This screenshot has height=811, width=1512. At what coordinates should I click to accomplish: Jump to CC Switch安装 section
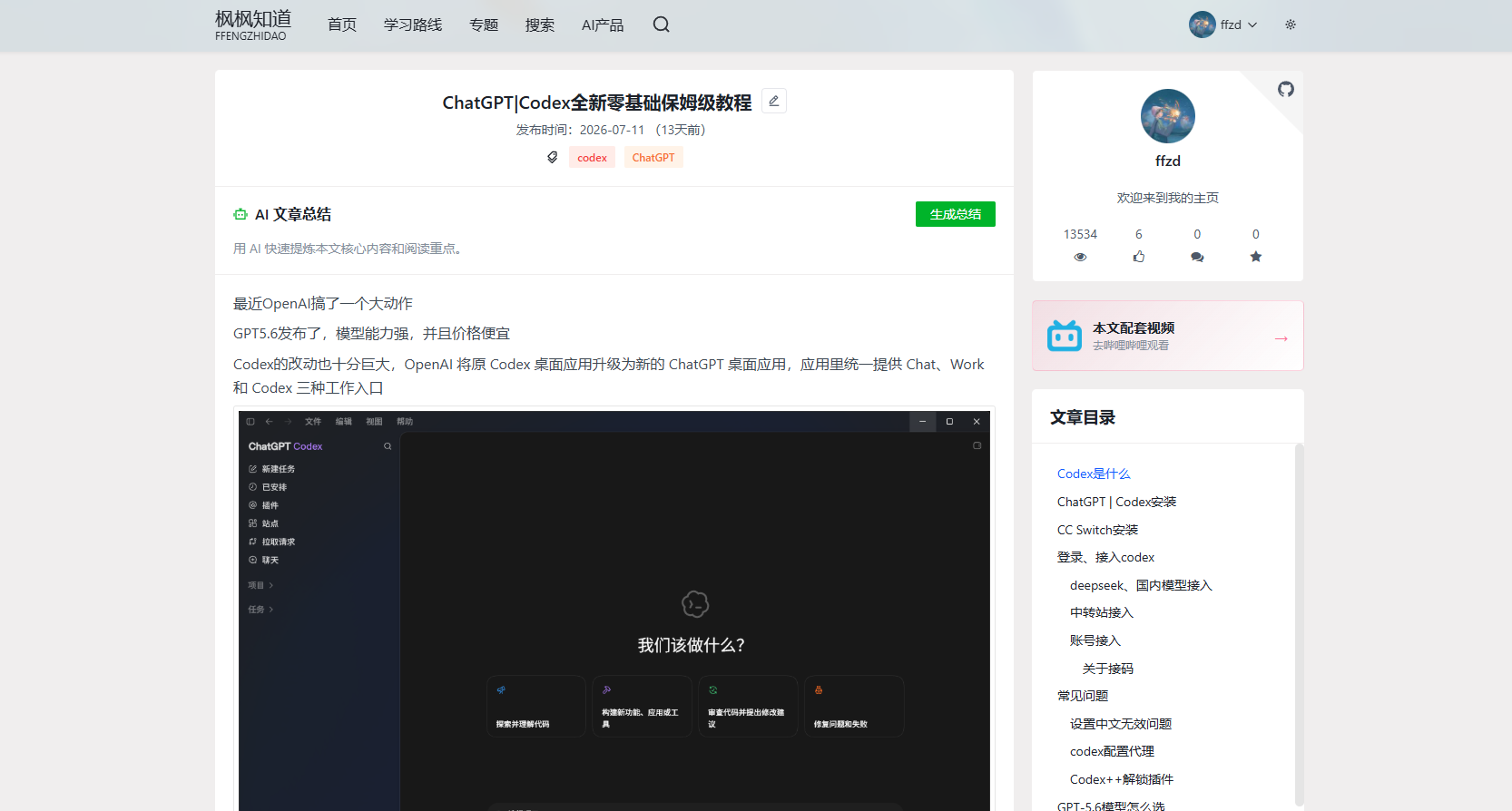pos(1097,530)
